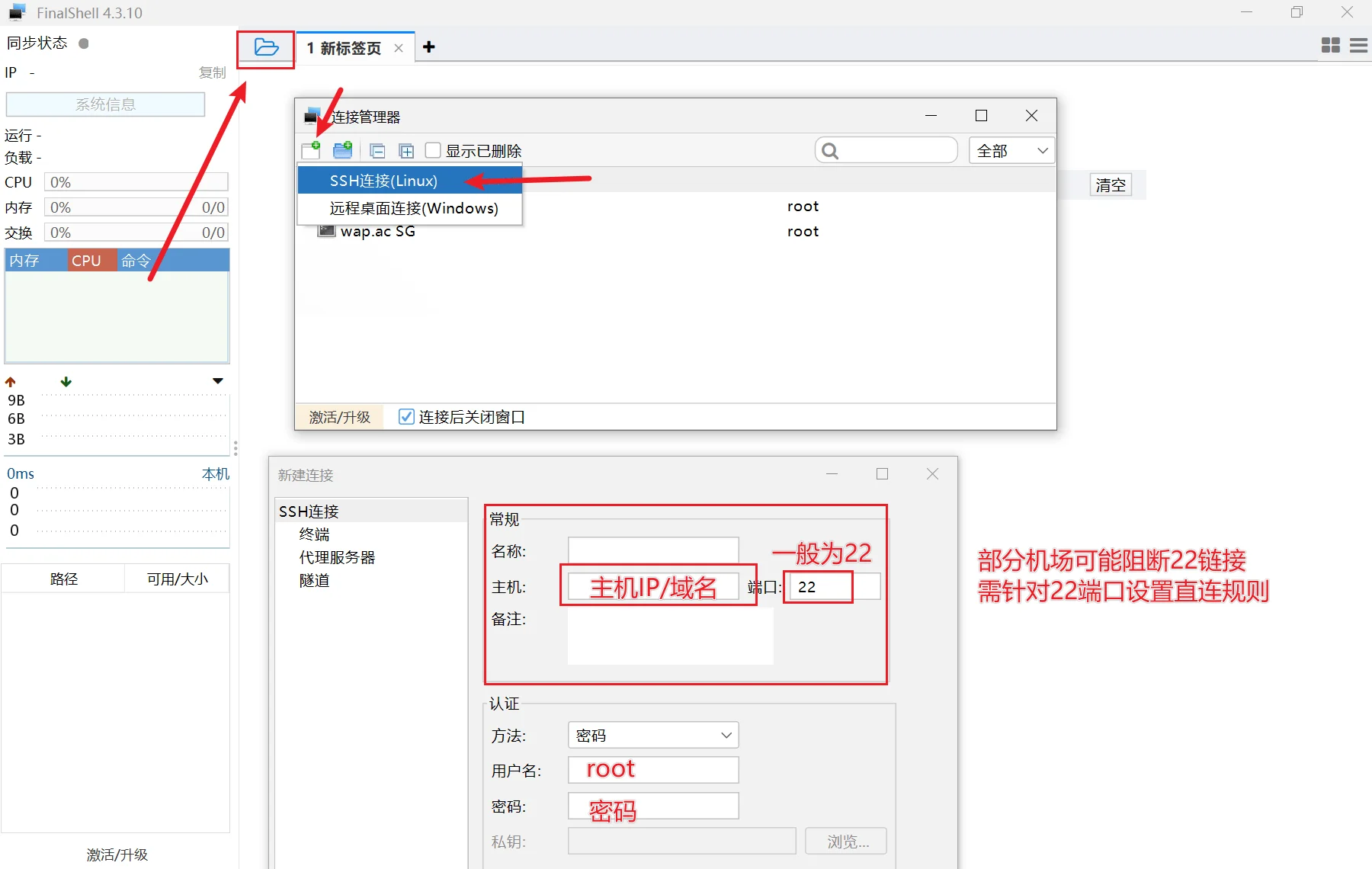Close the 新建连接 dialog
The height and width of the screenshot is (869, 1372).
pyautogui.click(x=932, y=473)
